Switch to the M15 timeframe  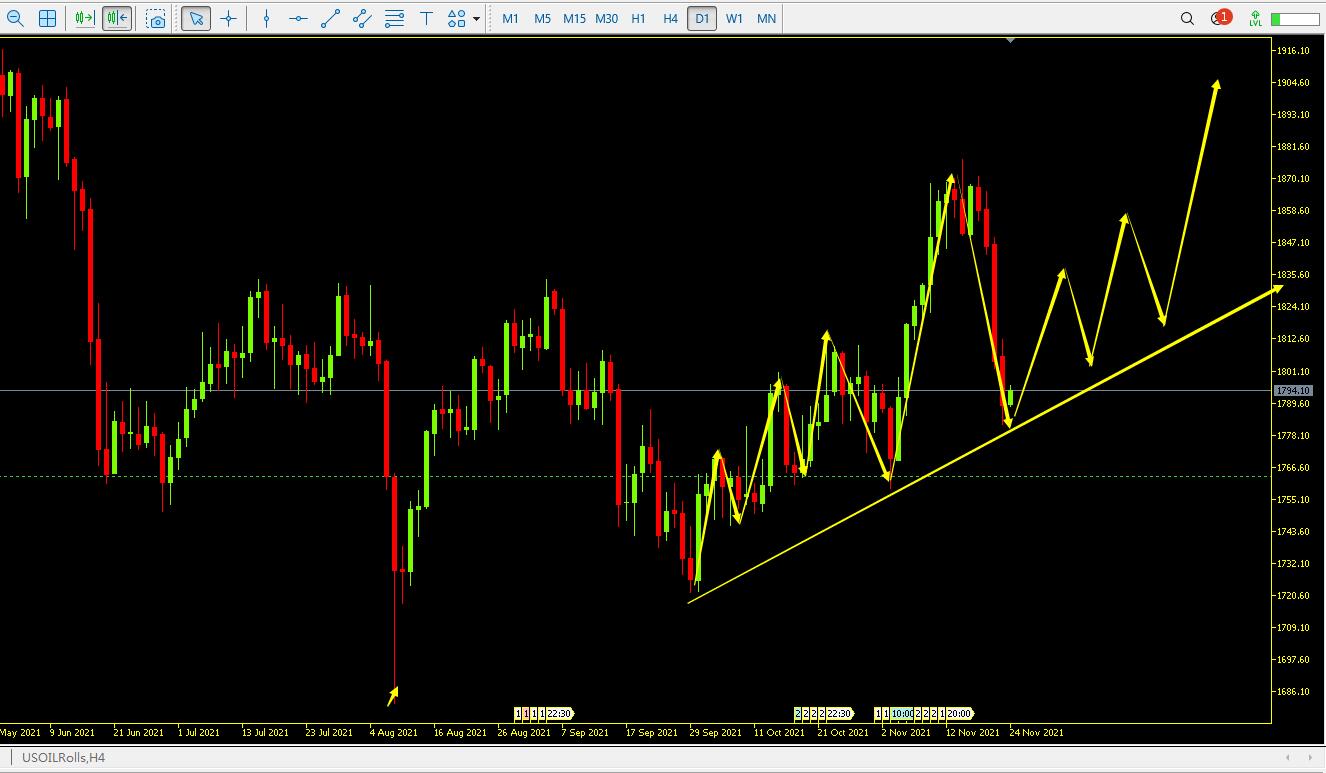[574, 19]
